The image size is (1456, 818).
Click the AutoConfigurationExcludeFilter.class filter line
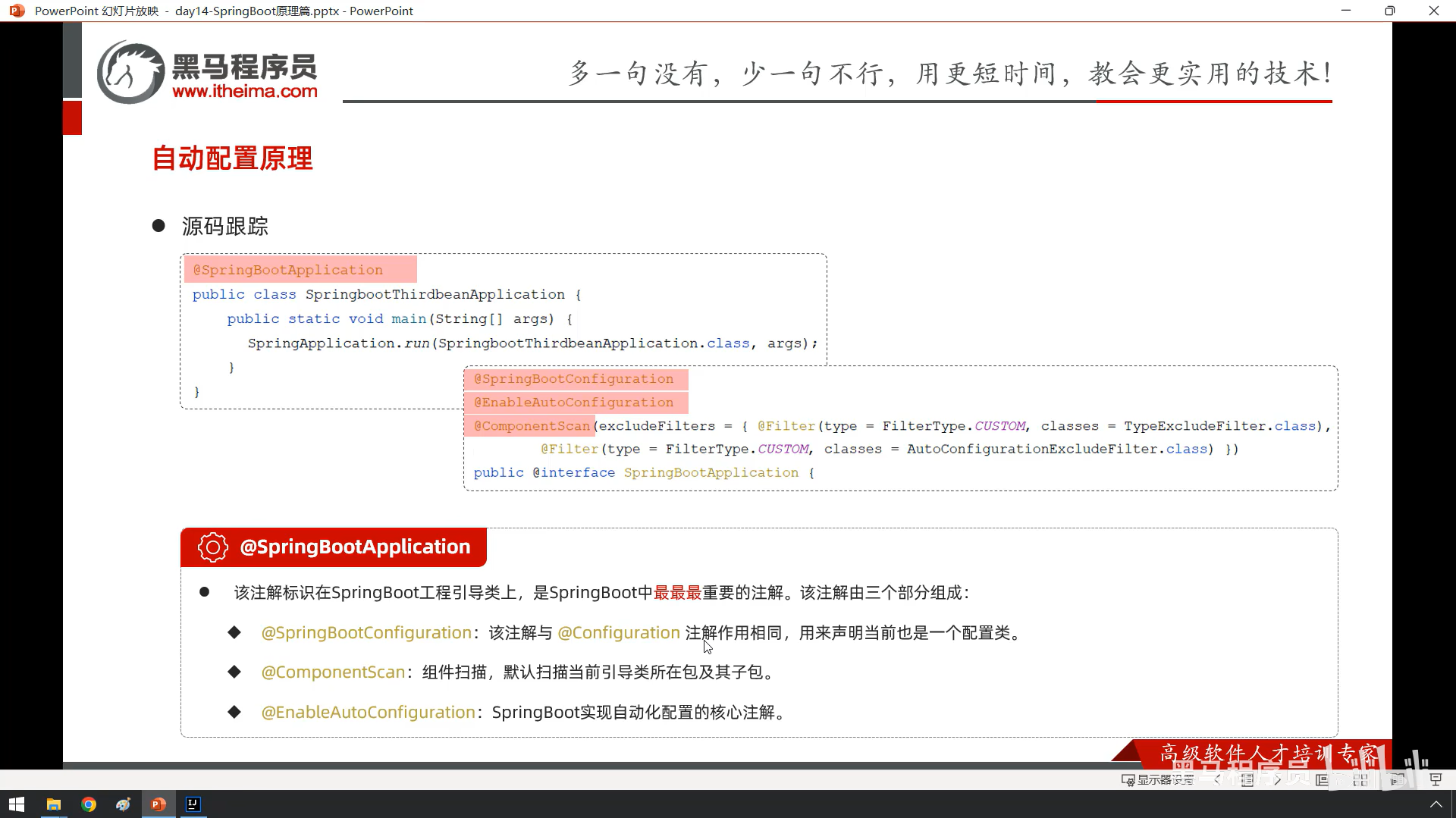tap(890, 449)
